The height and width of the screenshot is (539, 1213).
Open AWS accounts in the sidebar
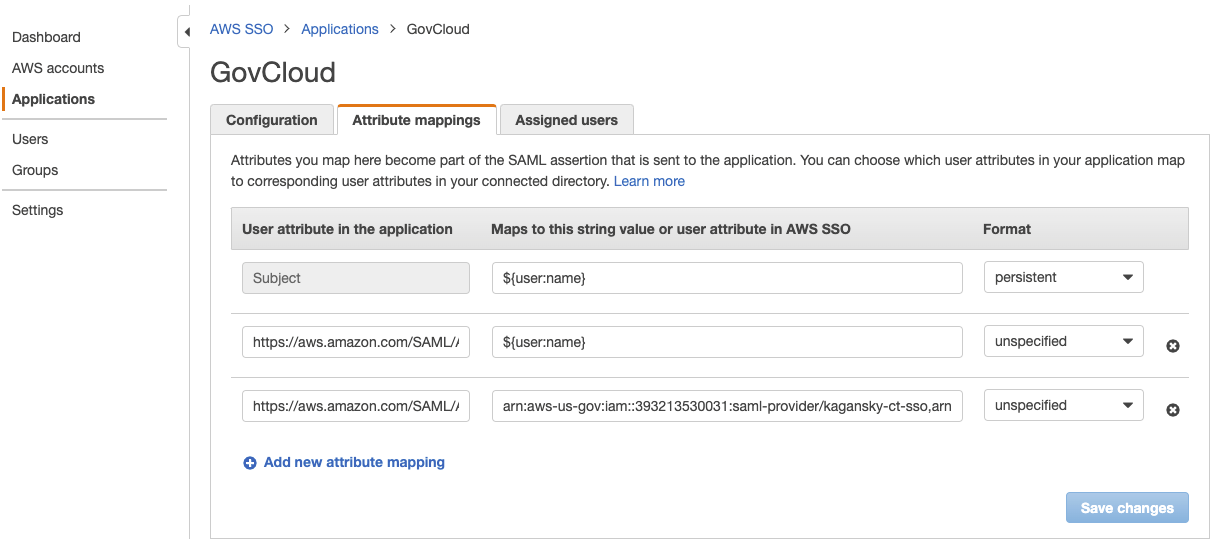(58, 68)
